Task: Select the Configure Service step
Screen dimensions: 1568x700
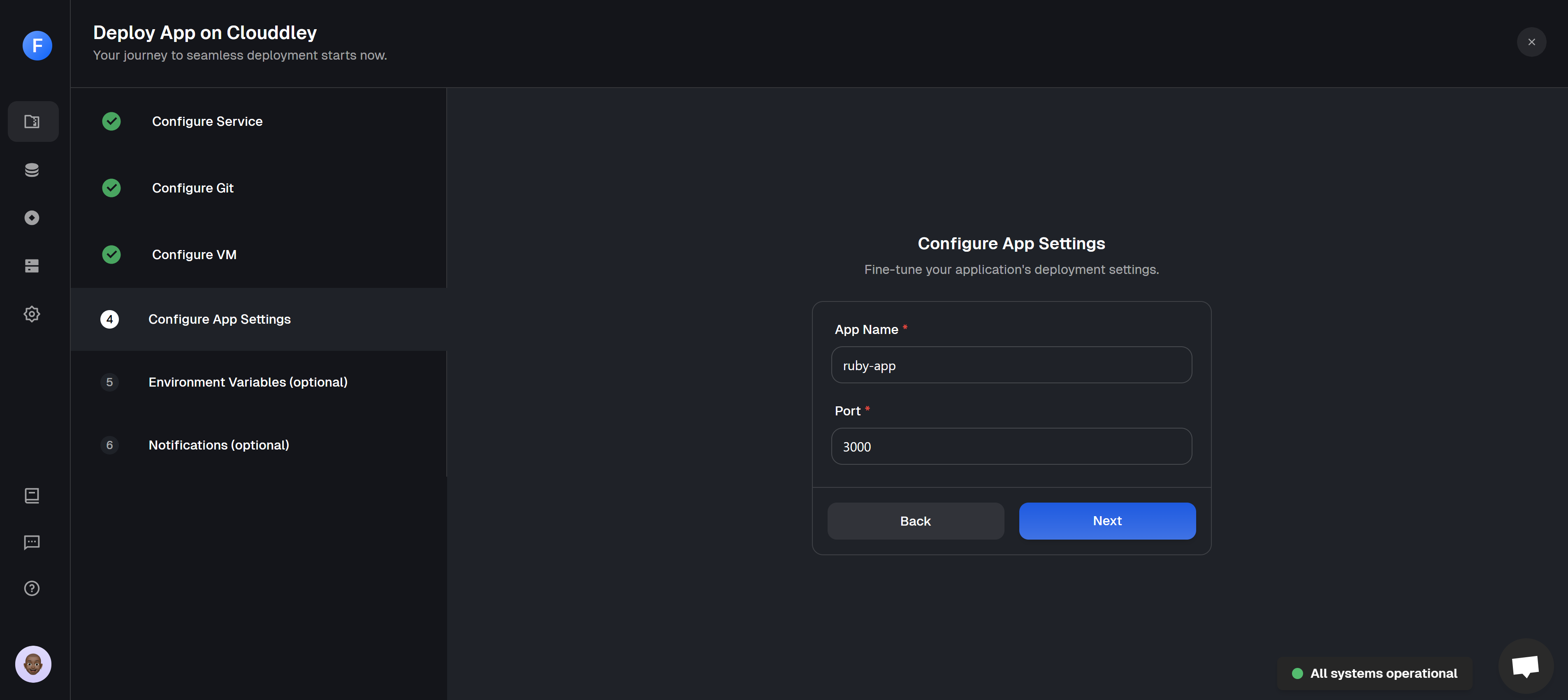Action: tap(207, 121)
